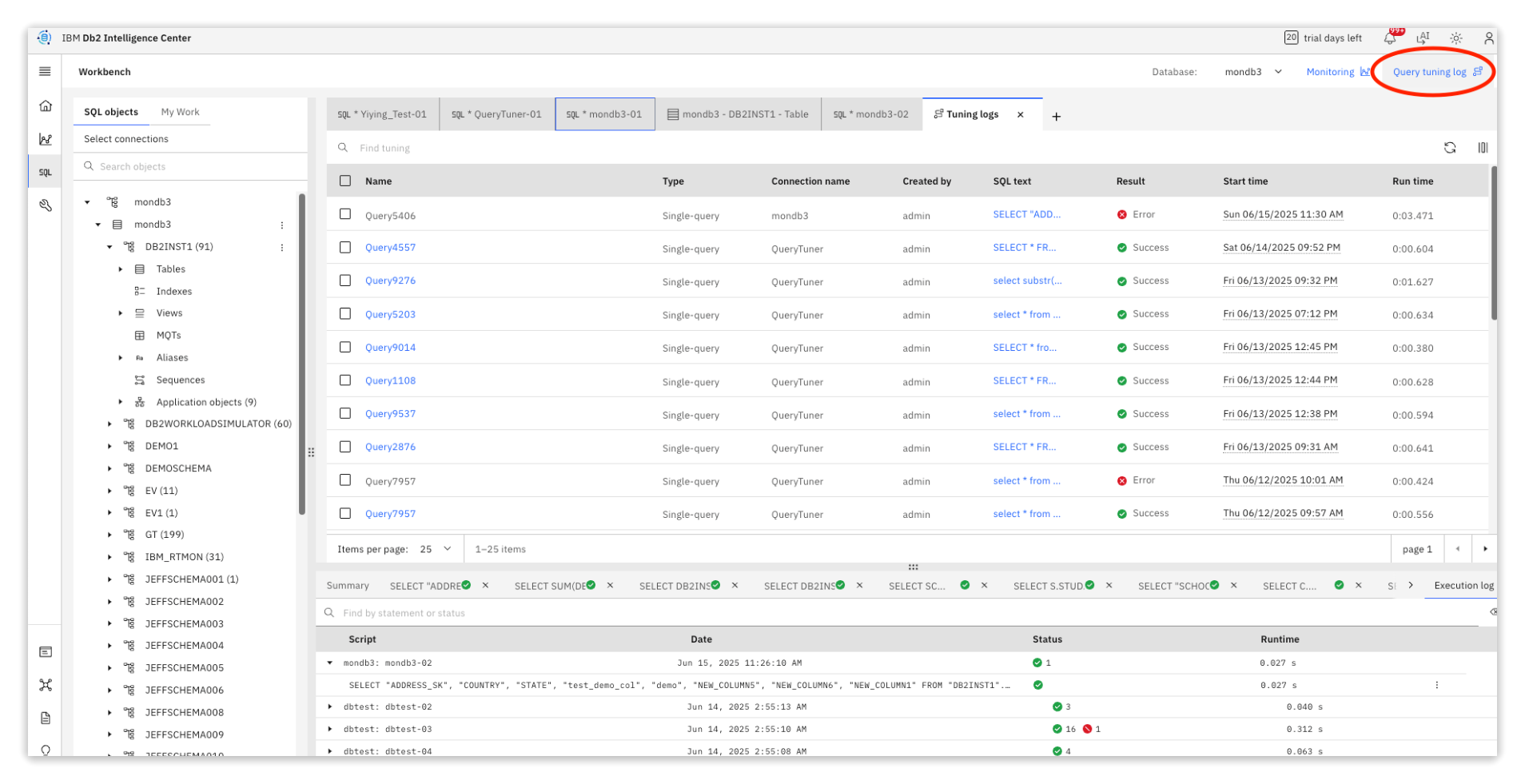
Task: Open the Query9276 tuning result link
Action: 390,281
